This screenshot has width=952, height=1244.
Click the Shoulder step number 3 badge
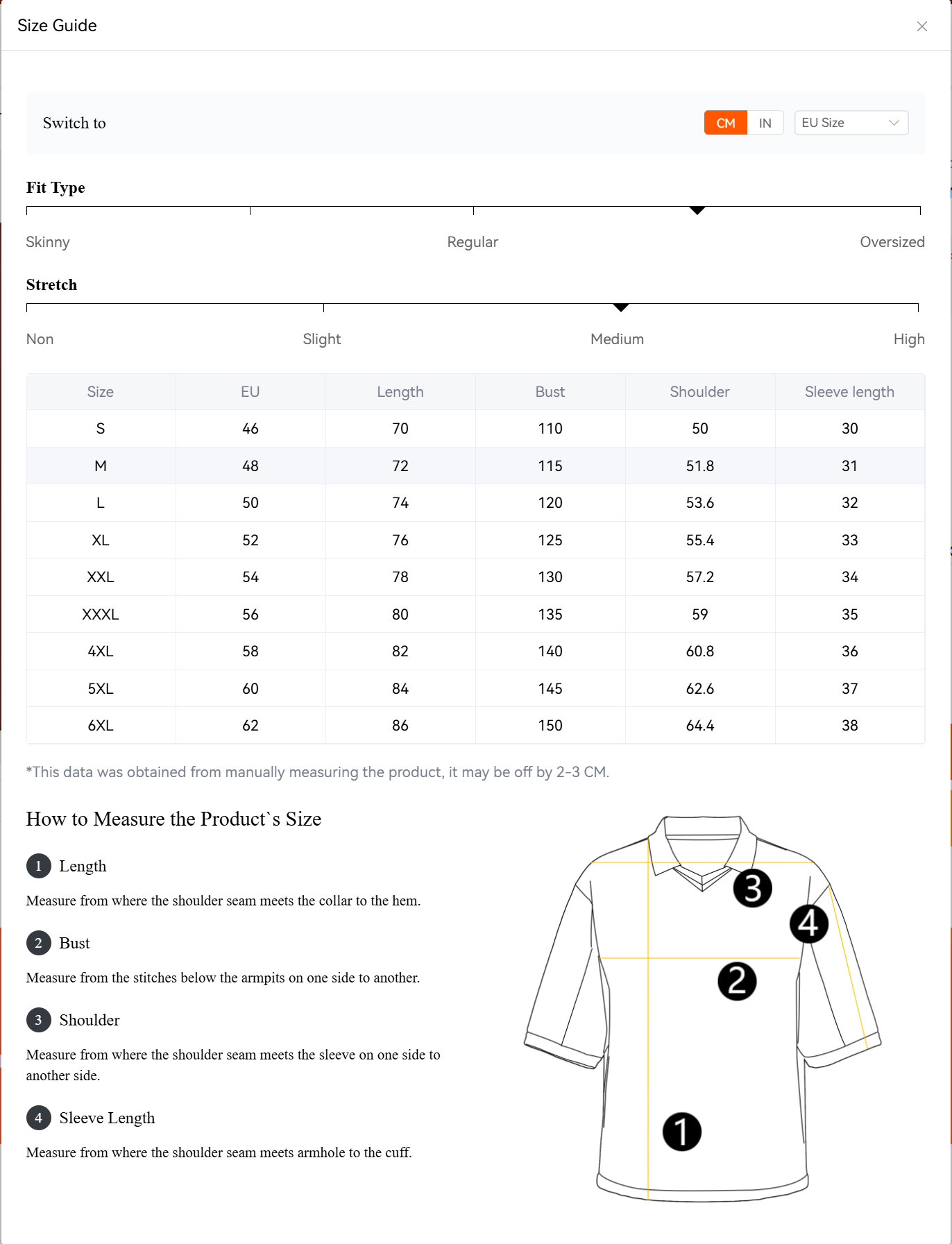point(38,1020)
